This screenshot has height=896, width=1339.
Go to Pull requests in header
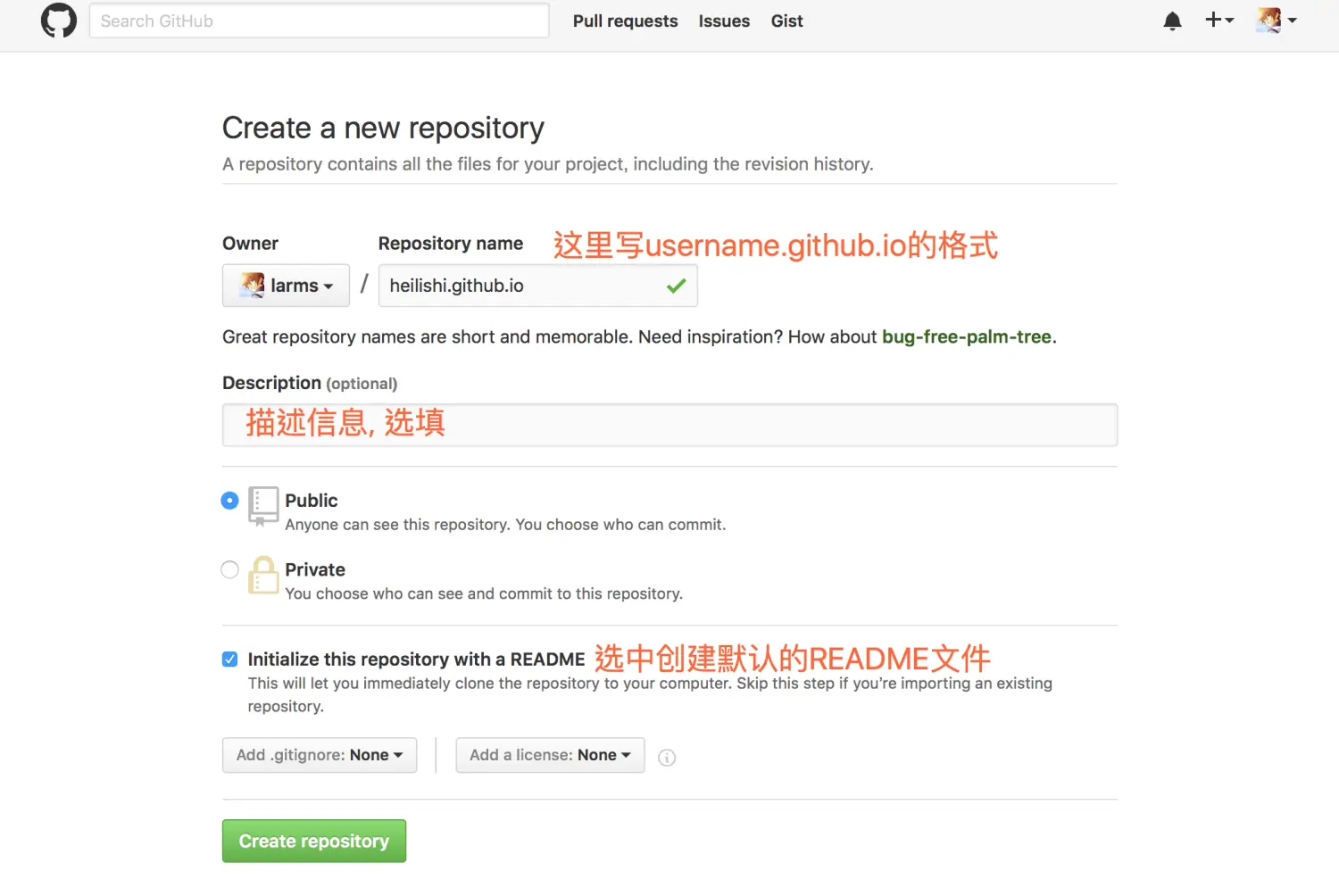626,21
